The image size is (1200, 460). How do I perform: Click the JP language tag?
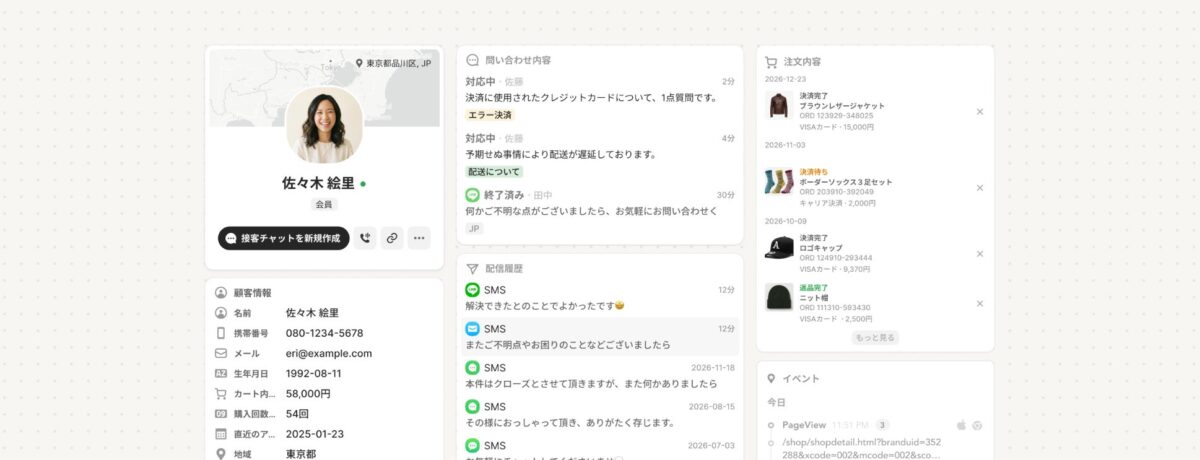click(474, 228)
